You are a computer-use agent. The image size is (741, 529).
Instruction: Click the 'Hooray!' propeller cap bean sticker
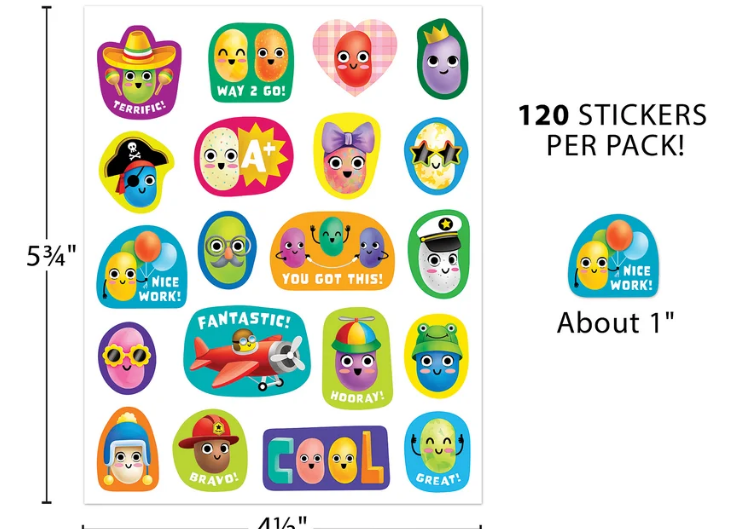click(357, 358)
